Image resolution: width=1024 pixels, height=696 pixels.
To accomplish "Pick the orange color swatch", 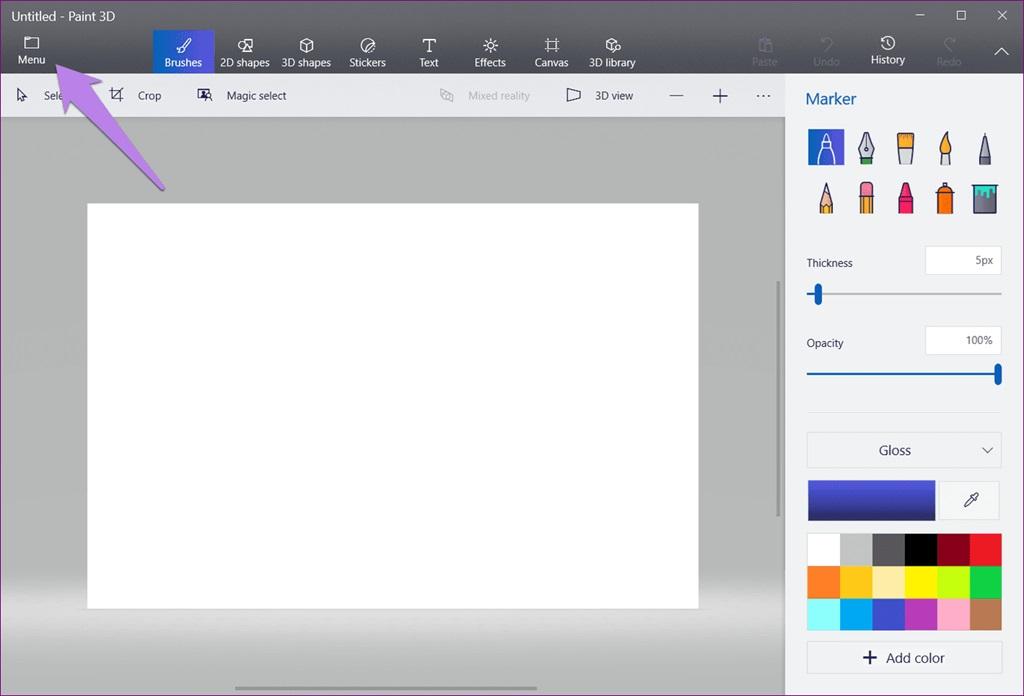I will pyautogui.click(x=824, y=581).
